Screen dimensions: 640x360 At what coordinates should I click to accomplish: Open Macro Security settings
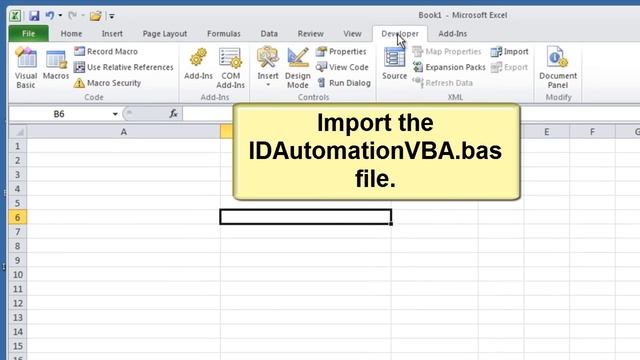click(107, 83)
